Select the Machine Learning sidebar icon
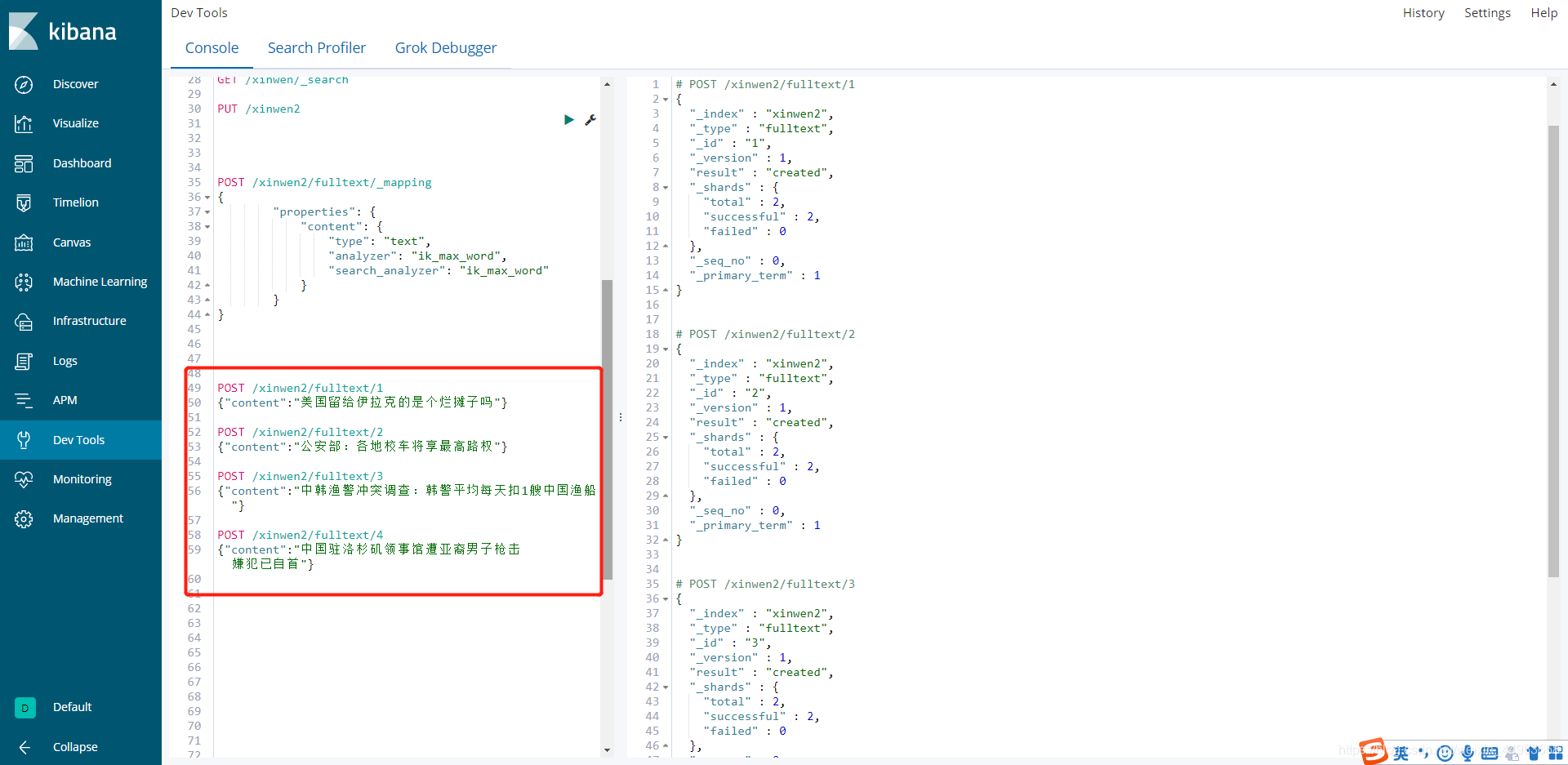The image size is (1568, 765). tap(24, 282)
